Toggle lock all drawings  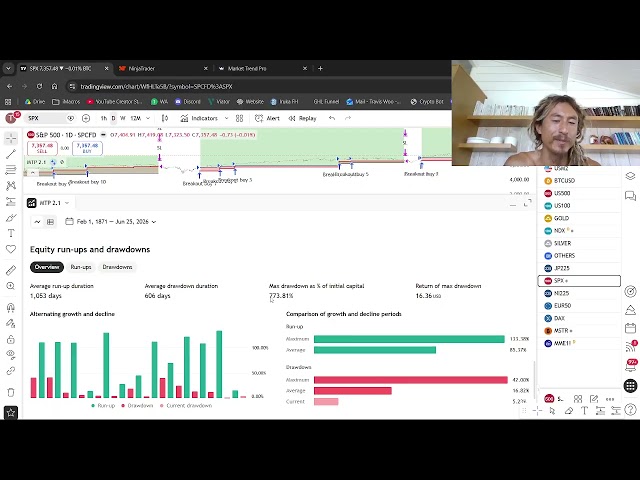click(11, 339)
